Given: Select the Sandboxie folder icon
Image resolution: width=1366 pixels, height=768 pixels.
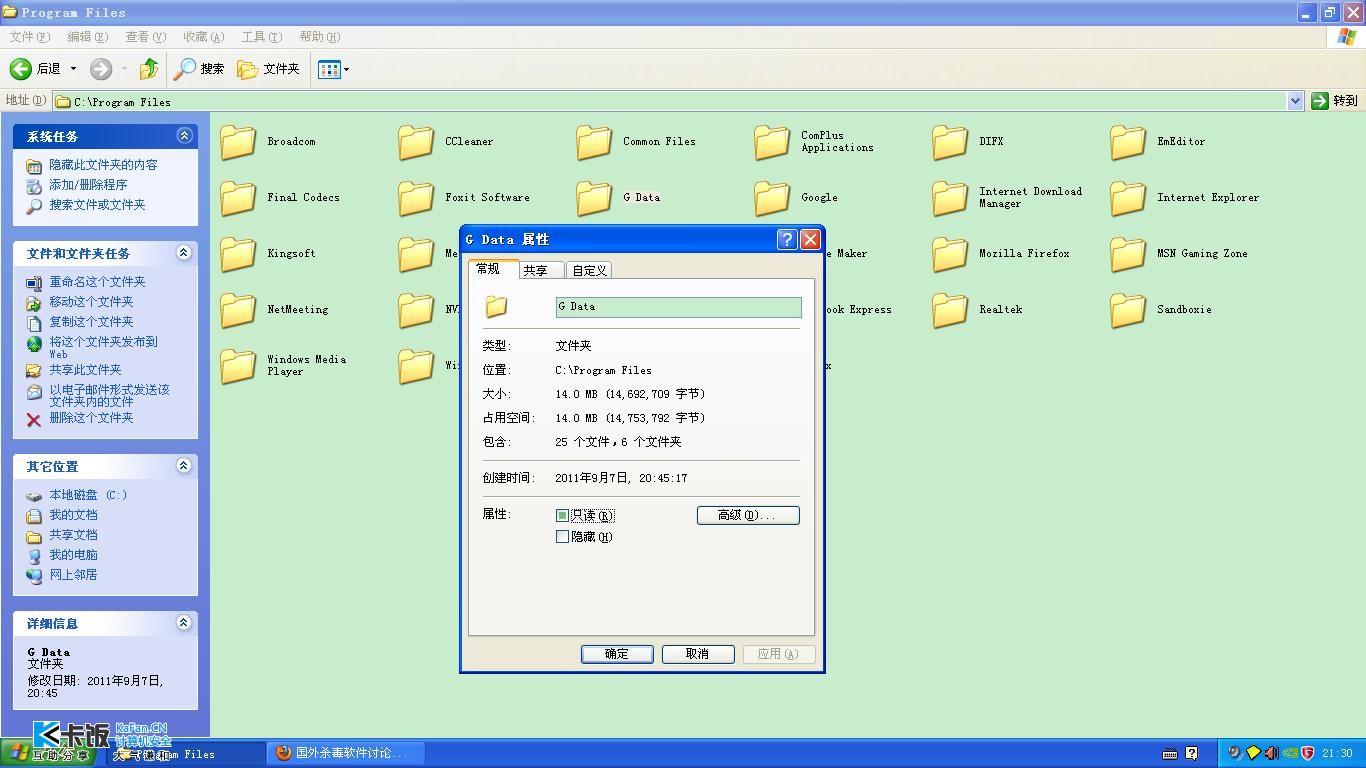Looking at the screenshot, I should tap(1128, 310).
